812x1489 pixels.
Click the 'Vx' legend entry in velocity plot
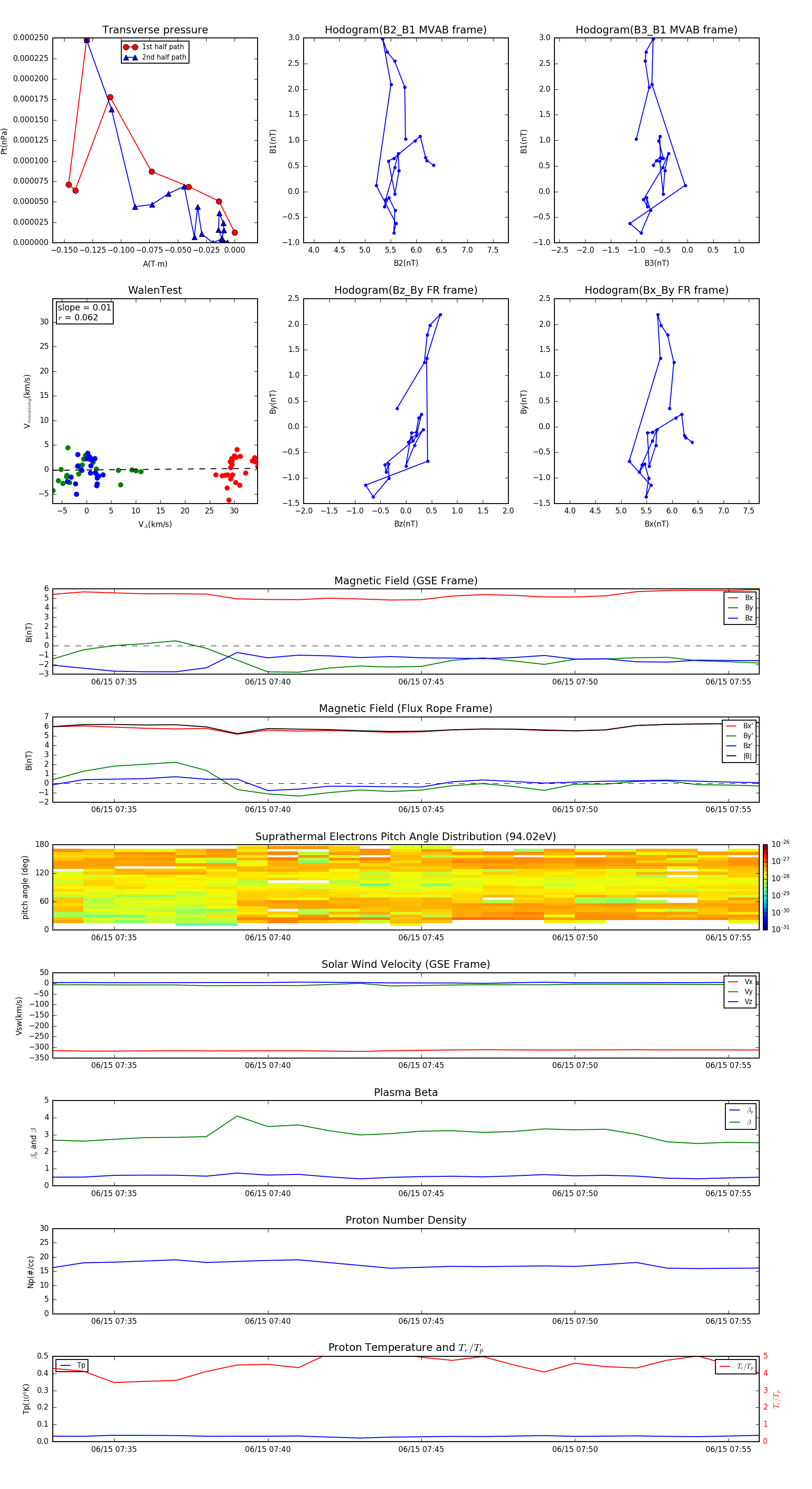click(741, 981)
